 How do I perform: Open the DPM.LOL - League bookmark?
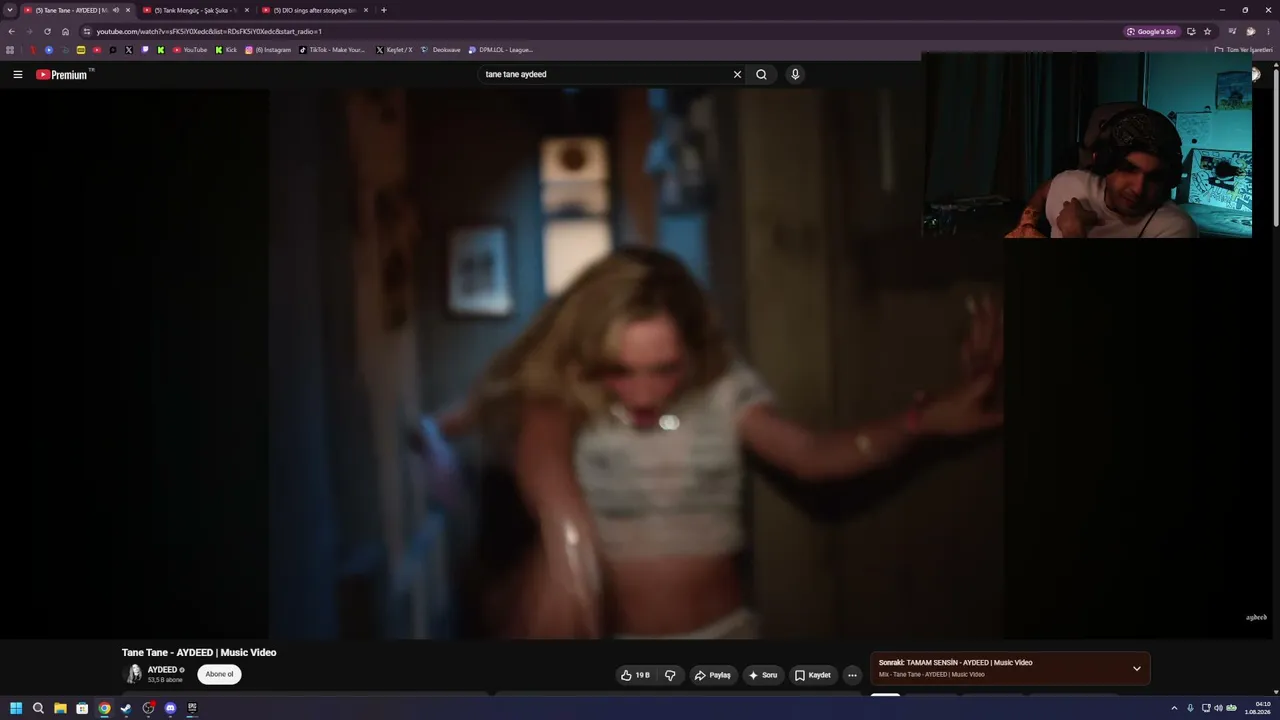pyautogui.click(x=501, y=49)
